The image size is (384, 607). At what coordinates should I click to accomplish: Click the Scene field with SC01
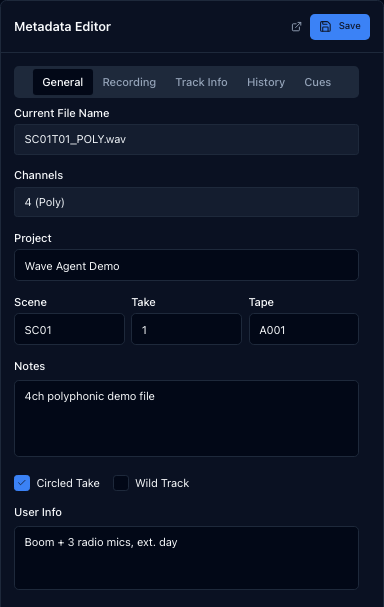(69, 329)
